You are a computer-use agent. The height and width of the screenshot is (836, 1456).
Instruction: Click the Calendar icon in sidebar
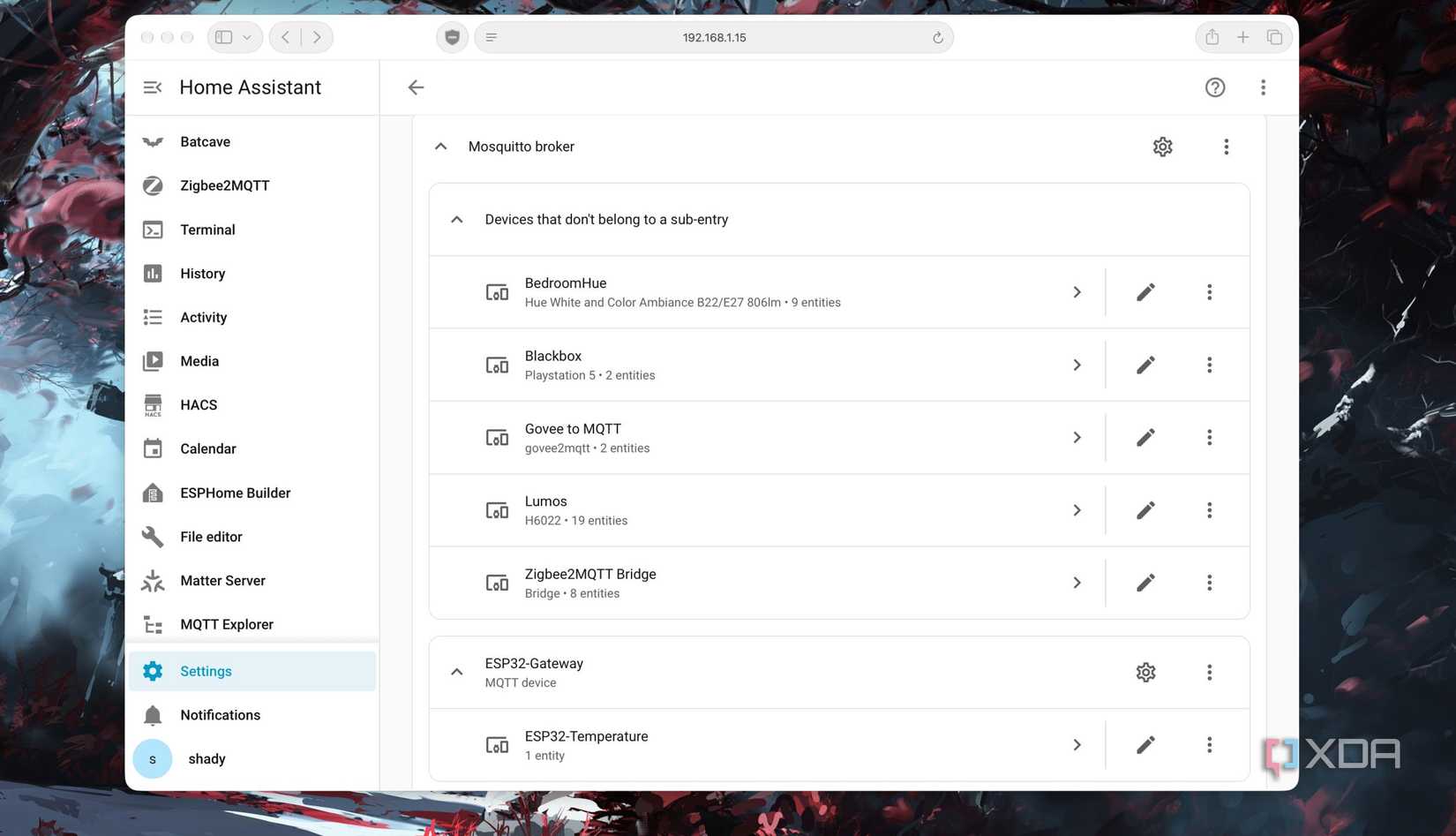pos(153,448)
